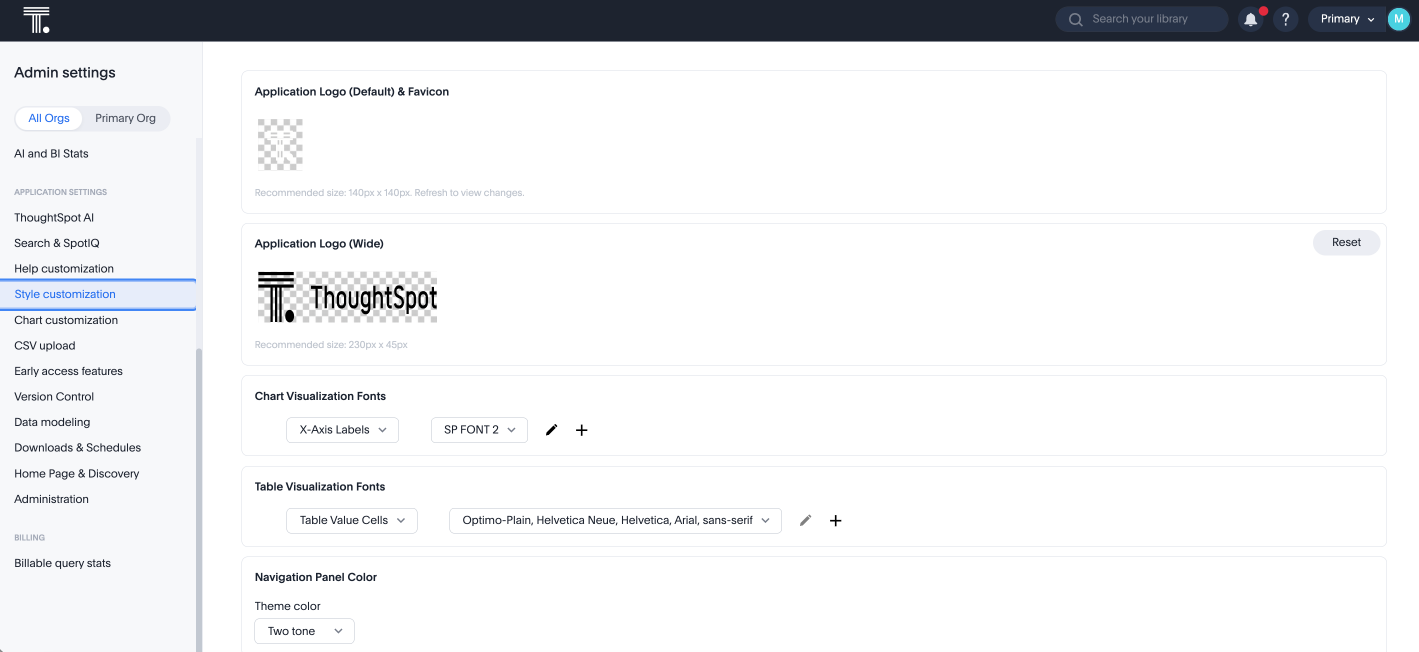Expand the SP FONT 2 font dropdown
The image size is (1419, 652).
[479, 429]
